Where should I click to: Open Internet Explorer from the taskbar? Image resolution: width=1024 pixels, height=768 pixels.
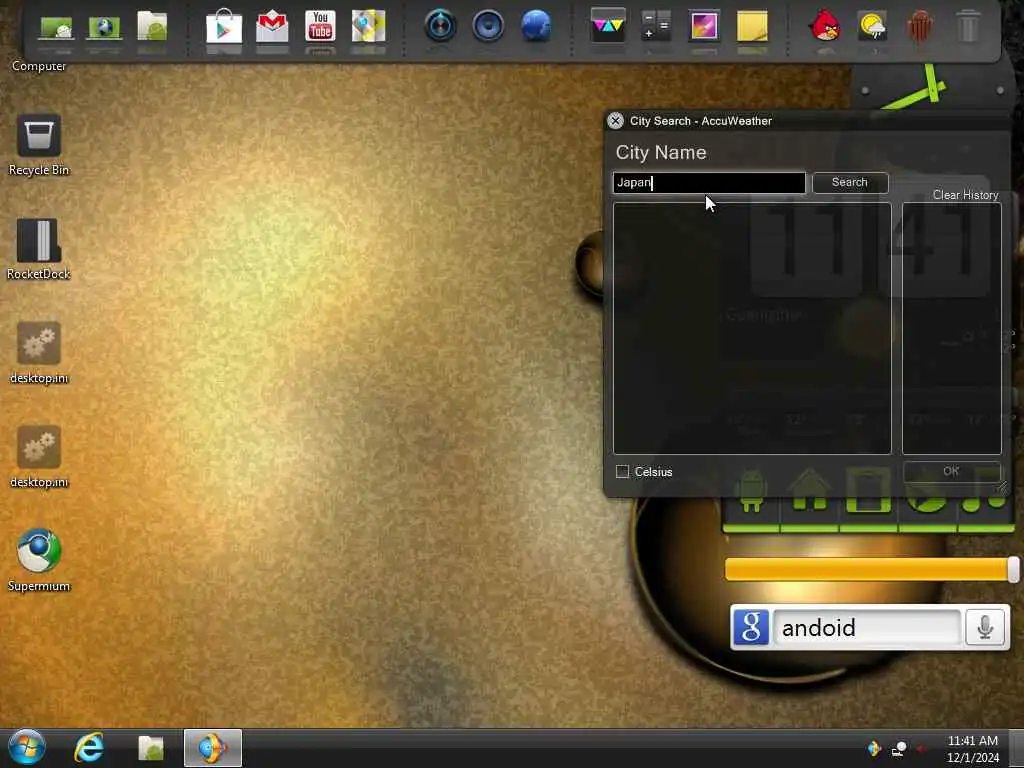[89, 748]
